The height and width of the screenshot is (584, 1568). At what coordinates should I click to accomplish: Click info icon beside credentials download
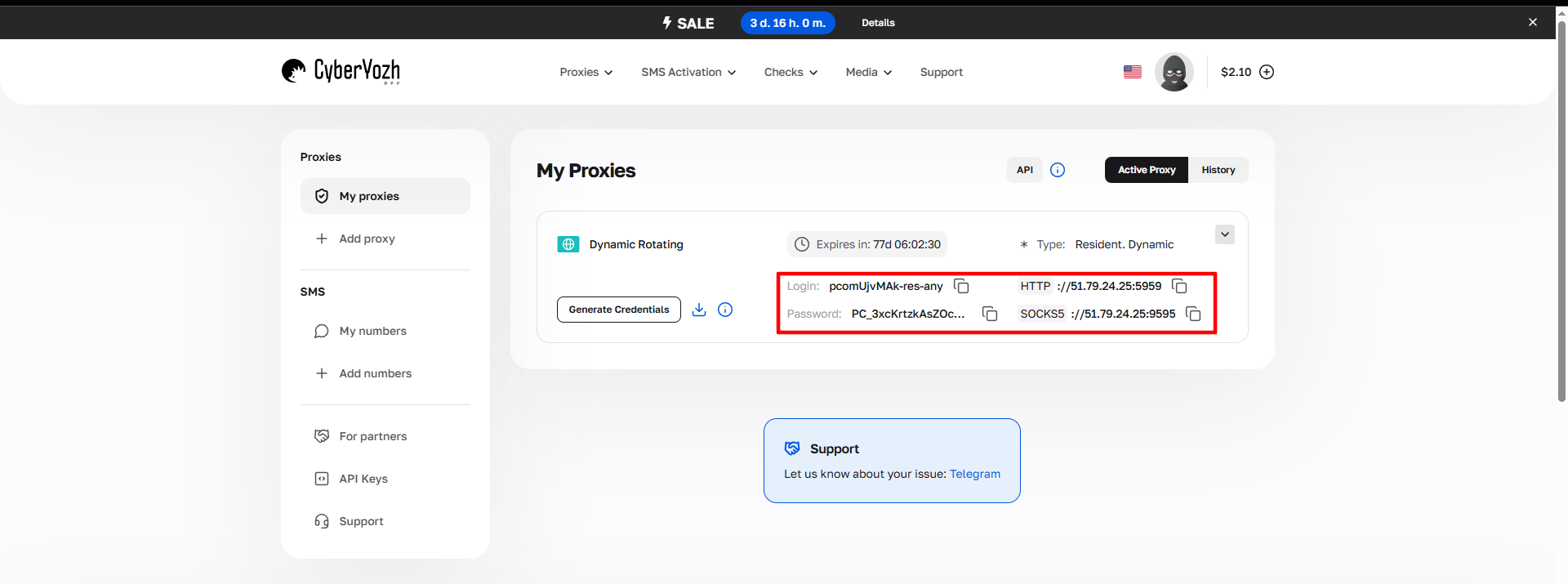[x=725, y=310]
